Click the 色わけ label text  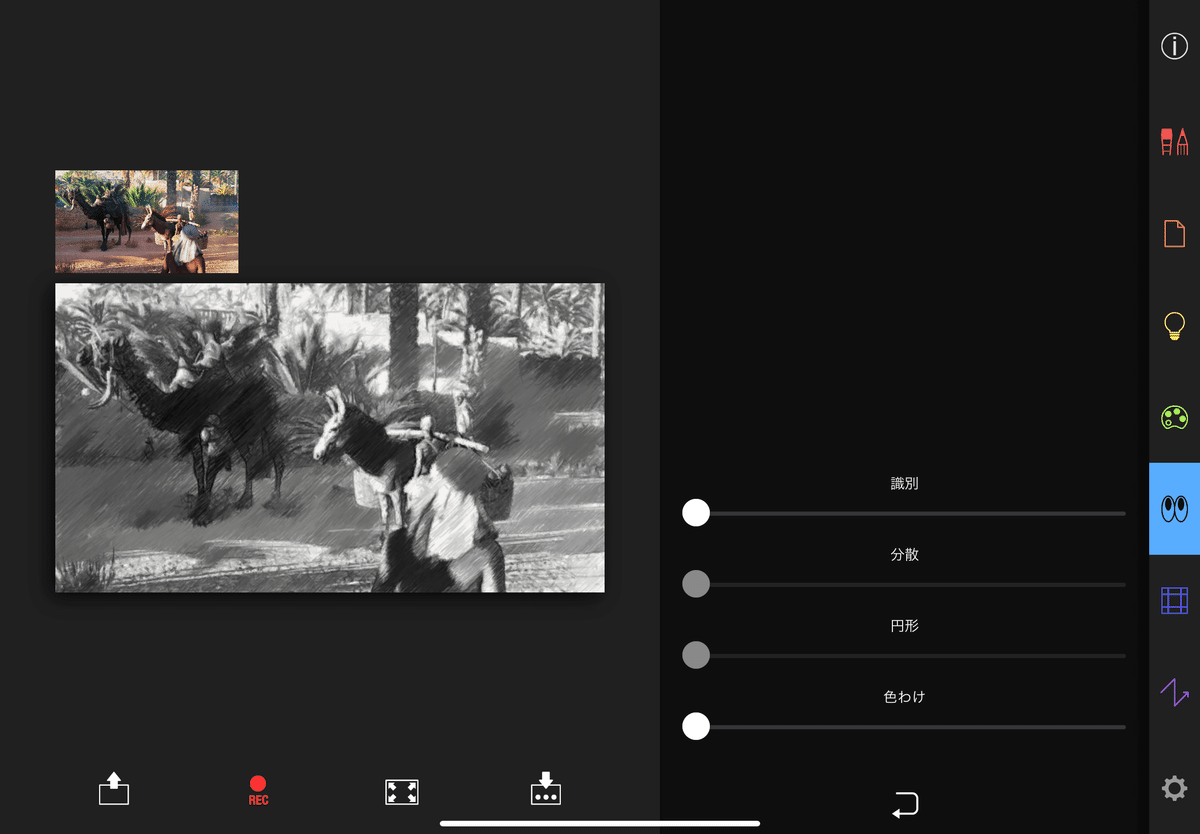click(904, 696)
